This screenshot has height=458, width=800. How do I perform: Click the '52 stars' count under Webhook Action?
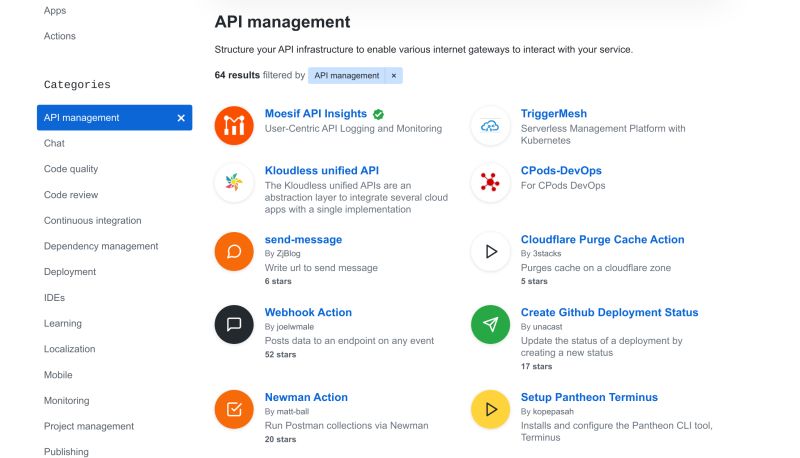[280, 354]
